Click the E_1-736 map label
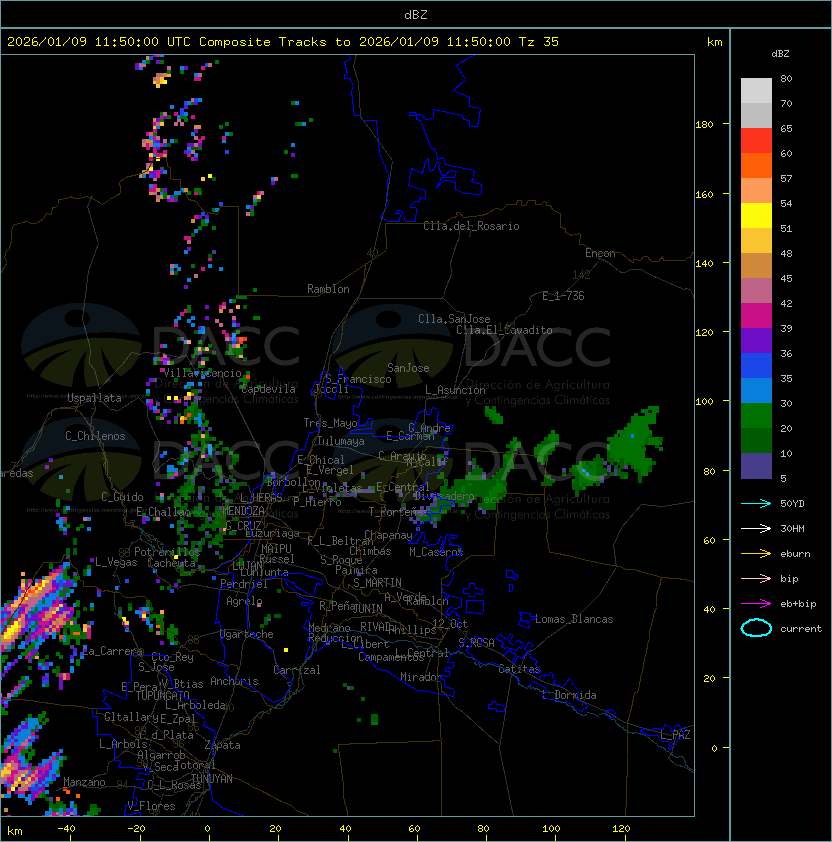 tap(563, 296)
